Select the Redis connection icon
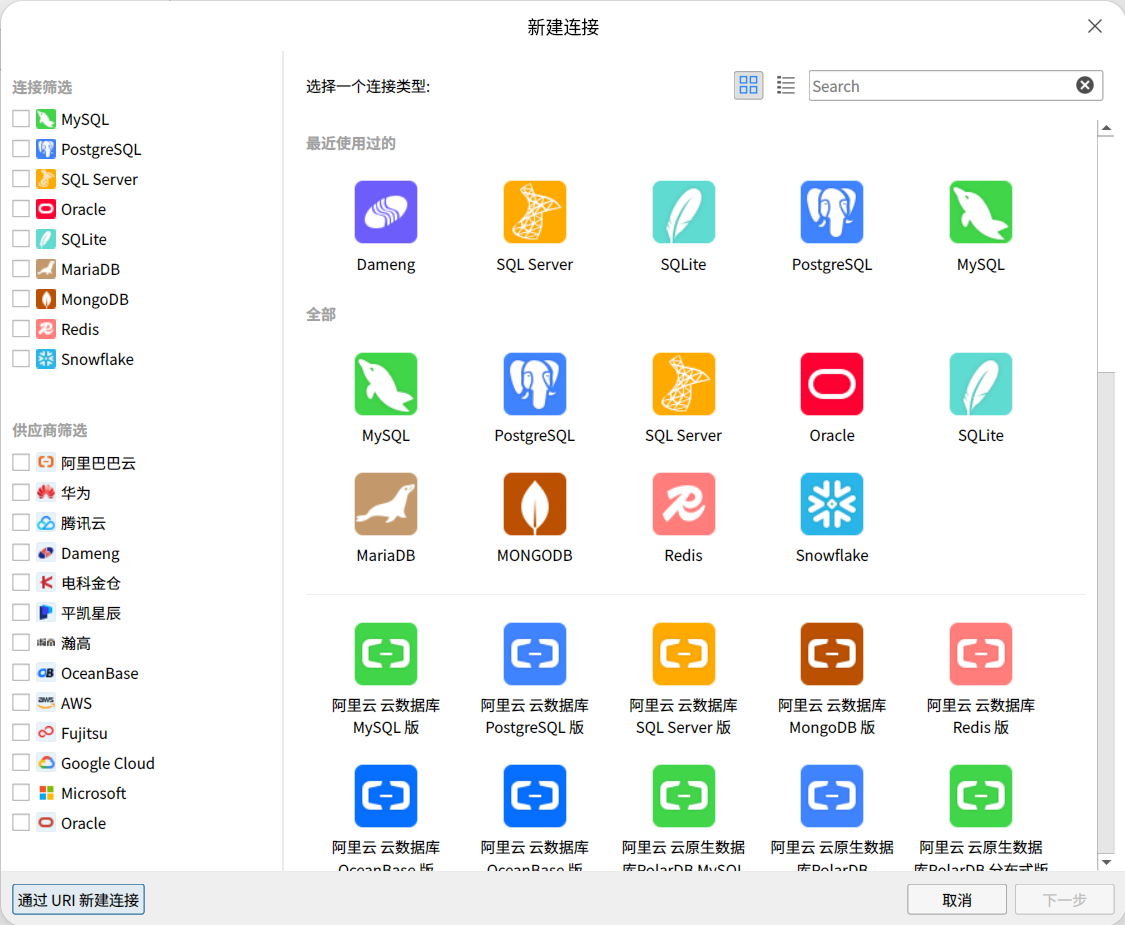 (683, 504)
